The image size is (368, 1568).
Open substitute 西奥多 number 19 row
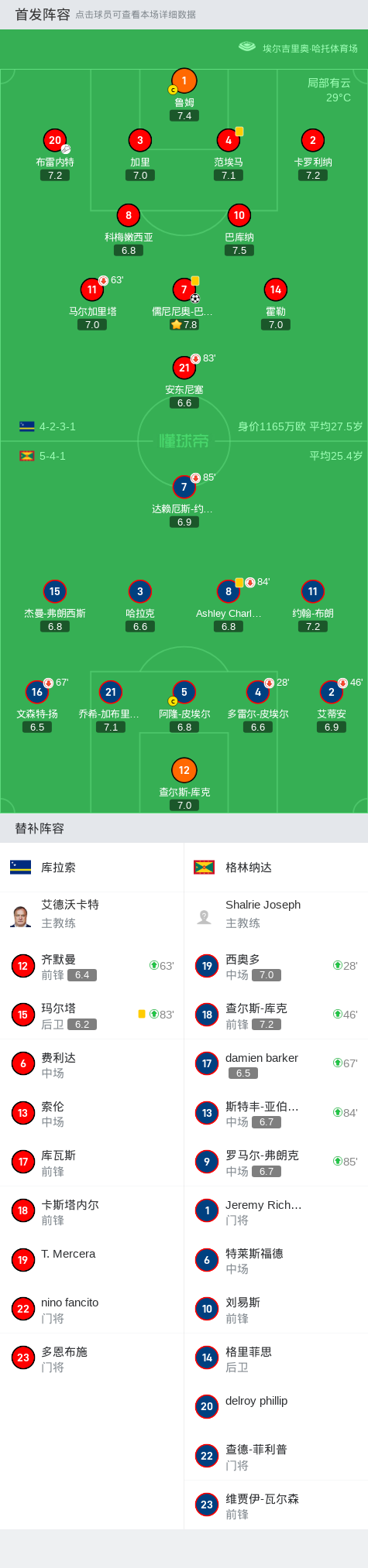[x=276, y=966]
